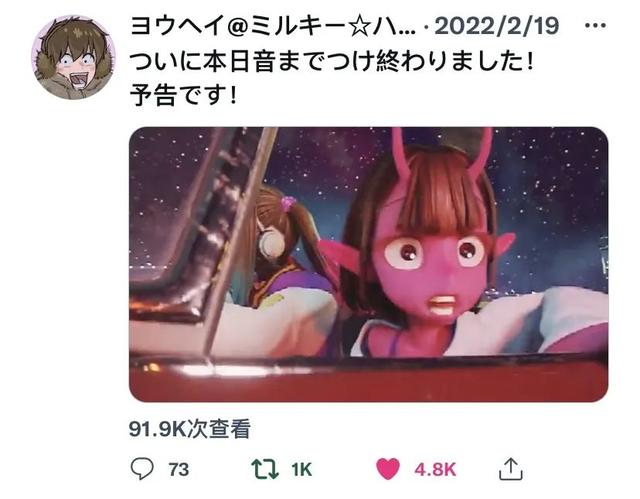Open the three-dot more options menu
Image resolution: width=640 pixels, height=499 pixels.
(x=595, y=26)
